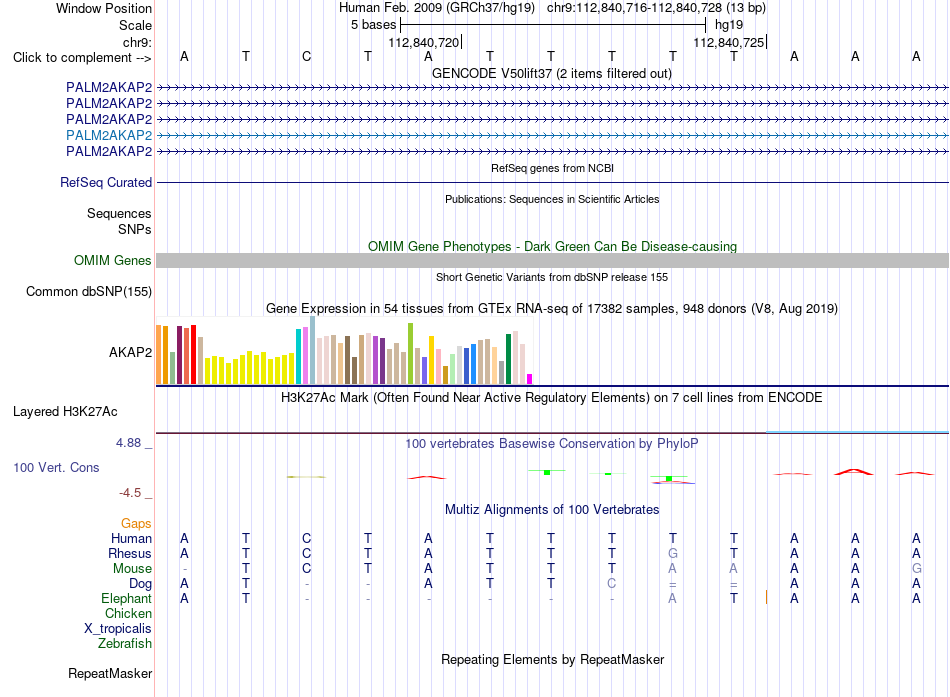
Task: Click the H3K27Ac Mark ENCODE title
Action: click(x=552, y=398)
